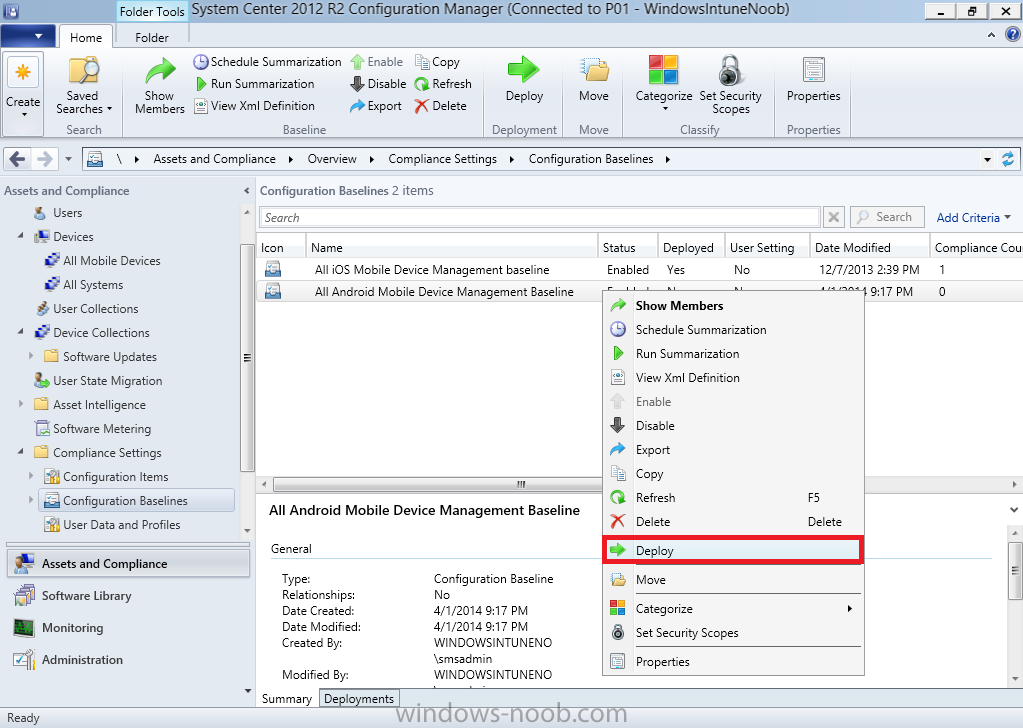1023x728 pixels.
Task: Expand the Configuration Baselines node
Action: click(31, 500)
